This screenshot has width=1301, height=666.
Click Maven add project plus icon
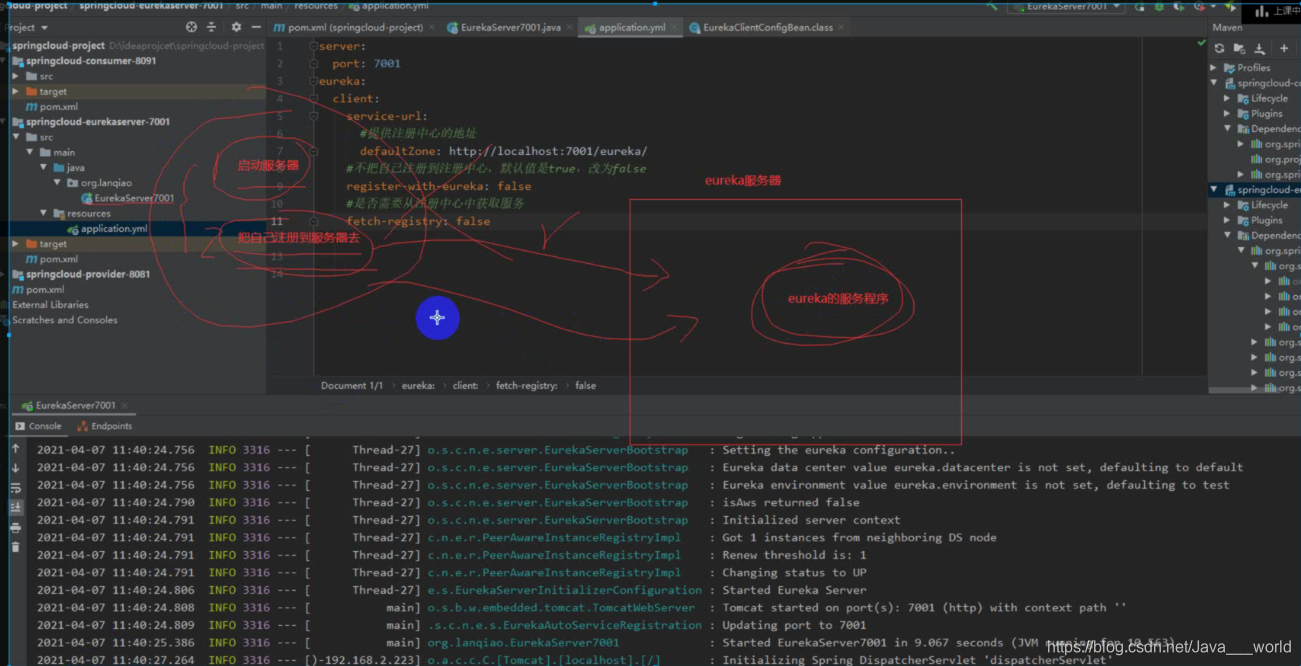click(x=1284, y=48)
